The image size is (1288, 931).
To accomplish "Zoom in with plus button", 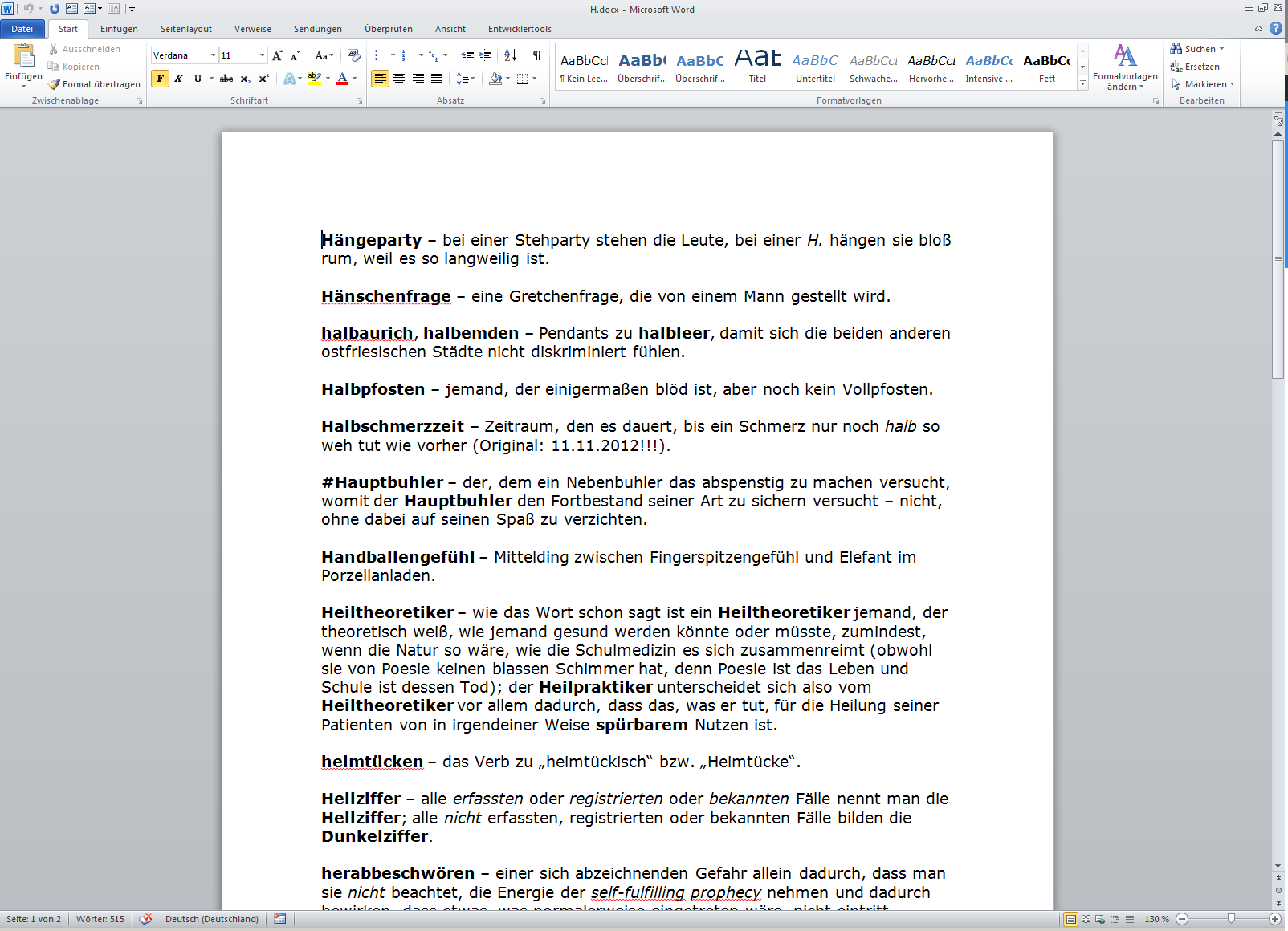I will (1275, 919).
